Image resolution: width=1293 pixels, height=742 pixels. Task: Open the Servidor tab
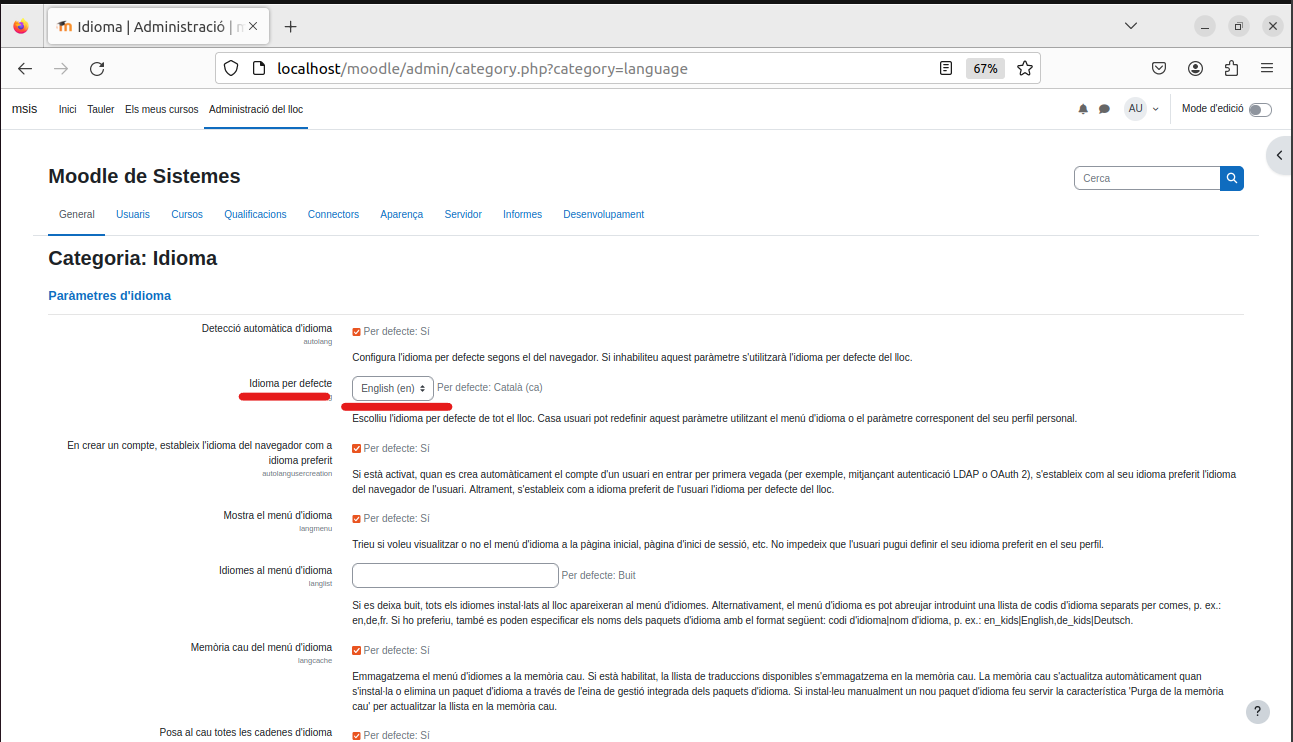(463, 214)
